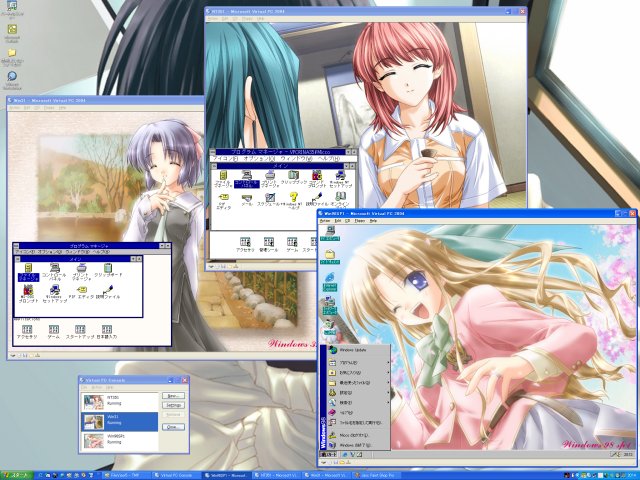The height and width of the screenshot is (480, 640).
Task: Open Command Prompt icon in NT351 window
Action: point(317,180)
